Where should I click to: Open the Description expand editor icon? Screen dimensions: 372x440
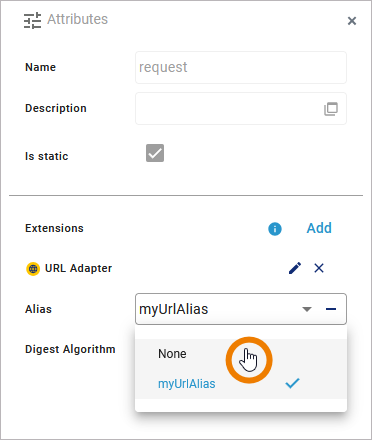[331, 109]
